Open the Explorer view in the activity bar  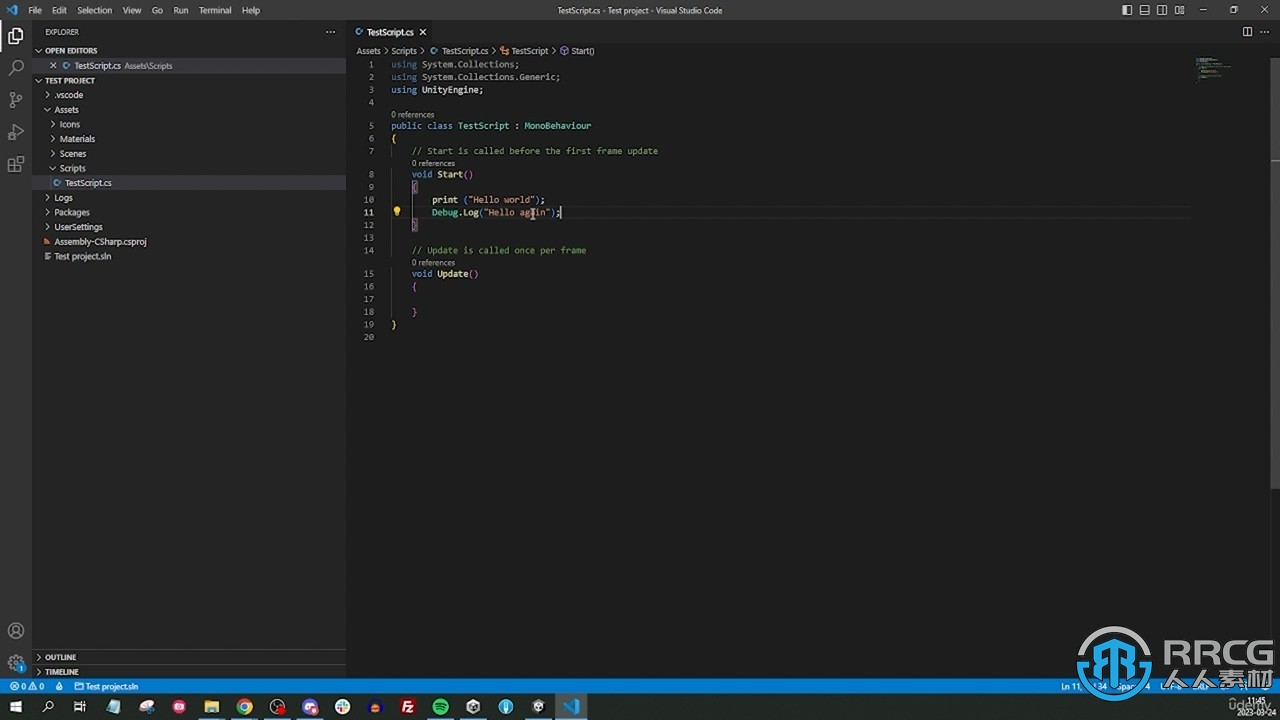pos(16,36)
